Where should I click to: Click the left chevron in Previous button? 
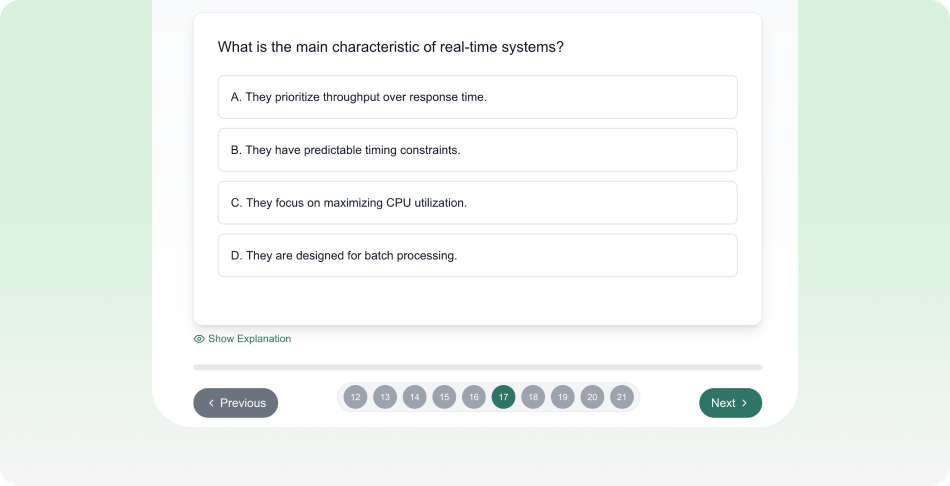pyautogui.click(x=211, y=403)
